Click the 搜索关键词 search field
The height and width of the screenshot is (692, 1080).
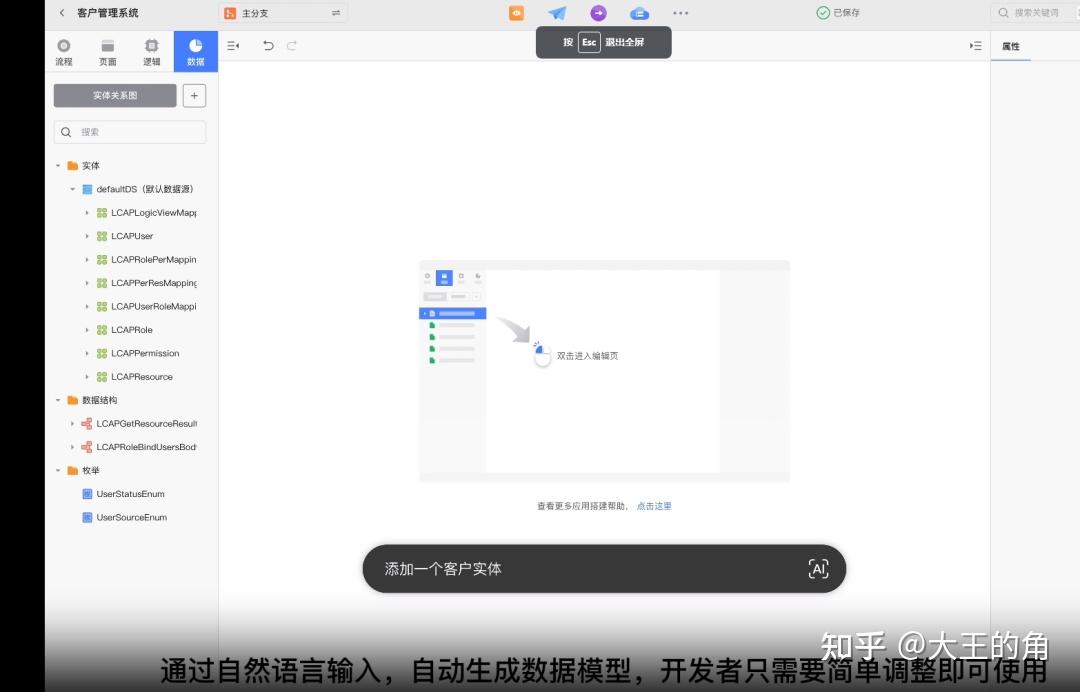pyautogui.click(x=1035, y=12)
